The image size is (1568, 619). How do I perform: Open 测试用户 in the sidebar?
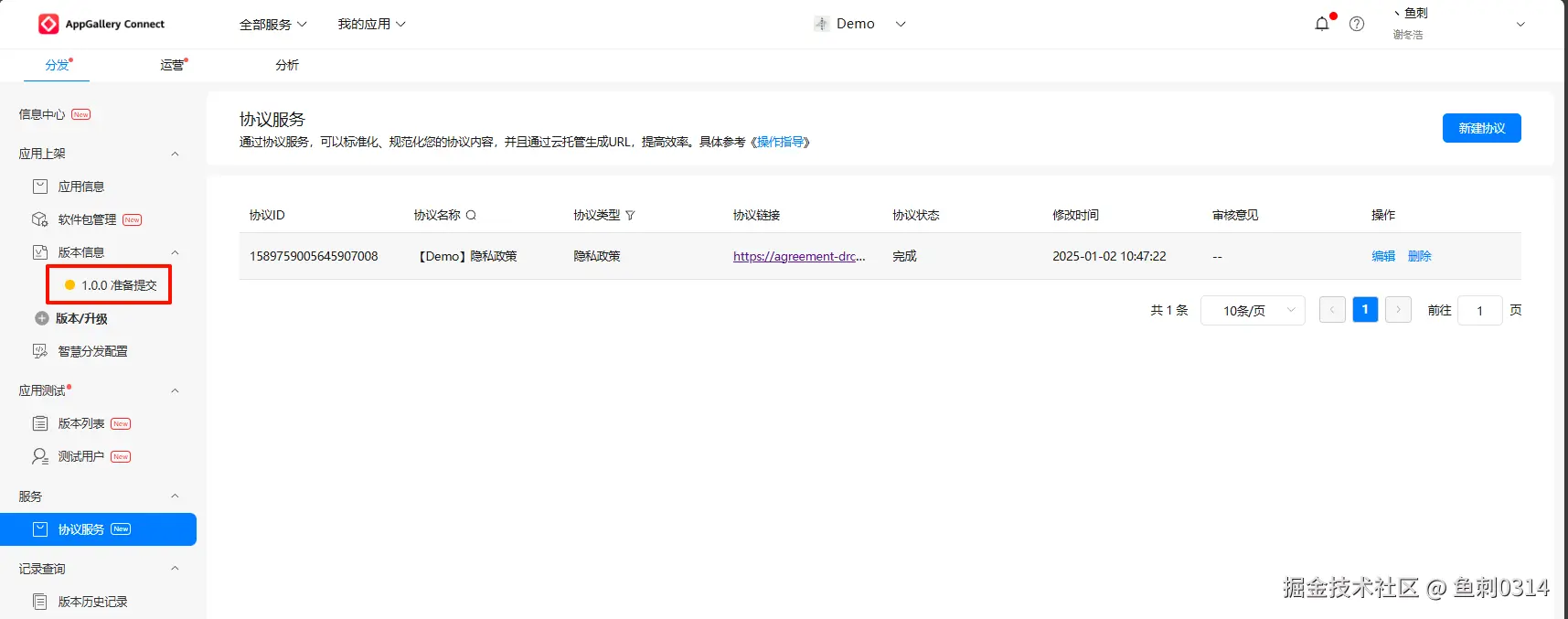point(81,456)
